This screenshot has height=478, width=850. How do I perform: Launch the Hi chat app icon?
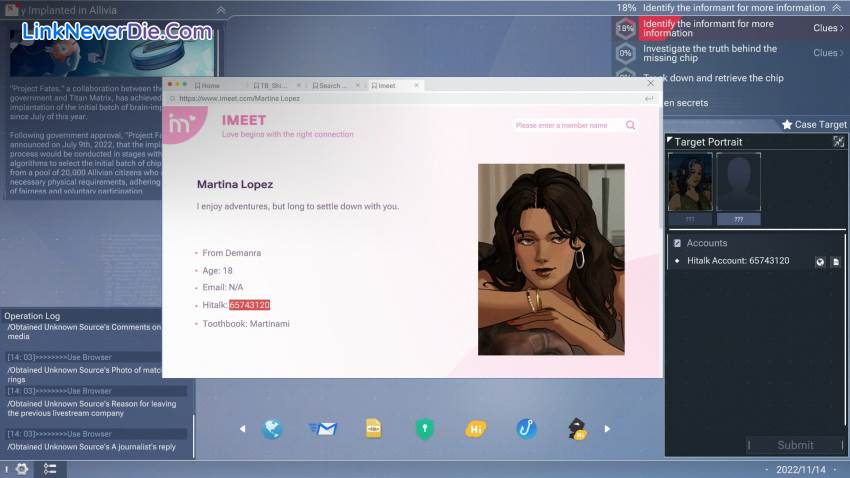(x=476, y=429)
